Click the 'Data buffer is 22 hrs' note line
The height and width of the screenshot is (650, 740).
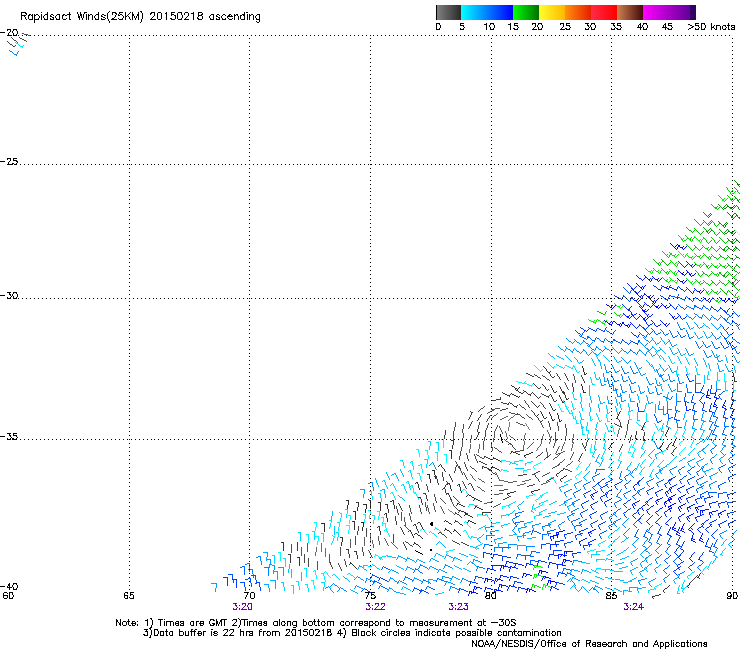[352, 633]
